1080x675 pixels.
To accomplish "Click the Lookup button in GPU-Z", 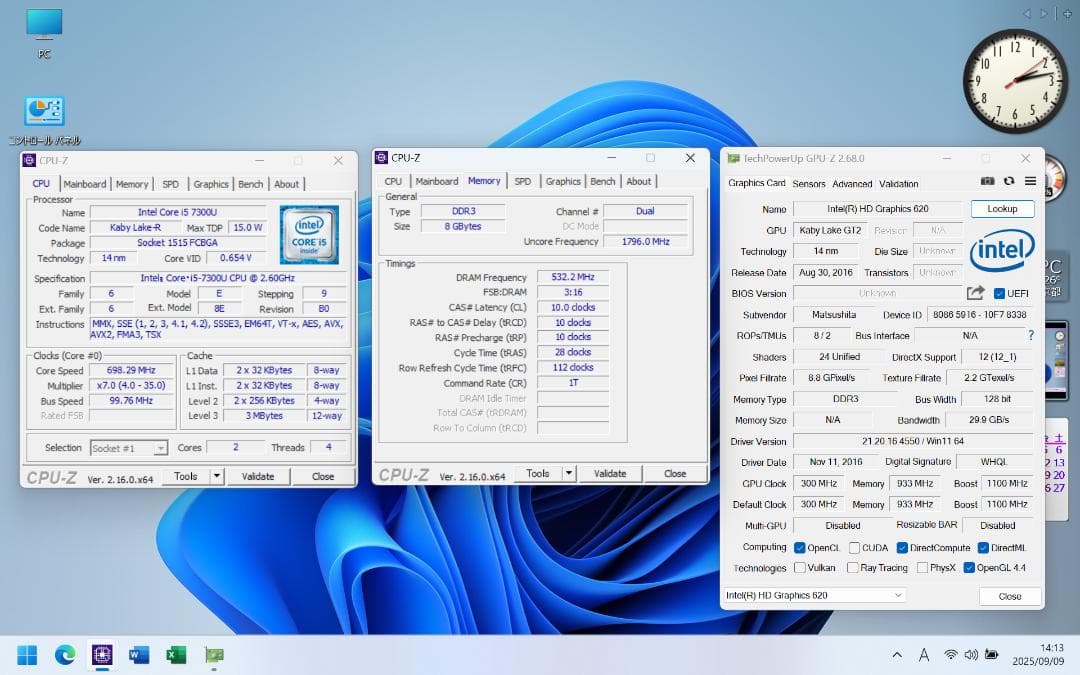I will click(x=1002, y=209).
